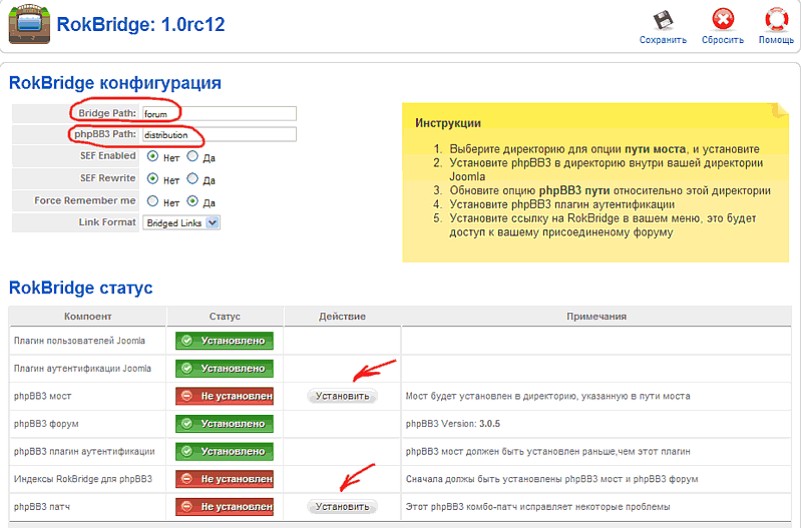Click note about мост installation directory
Image resolution: width=801 pixels, height=528 pixels.
(x=548, y=396)
